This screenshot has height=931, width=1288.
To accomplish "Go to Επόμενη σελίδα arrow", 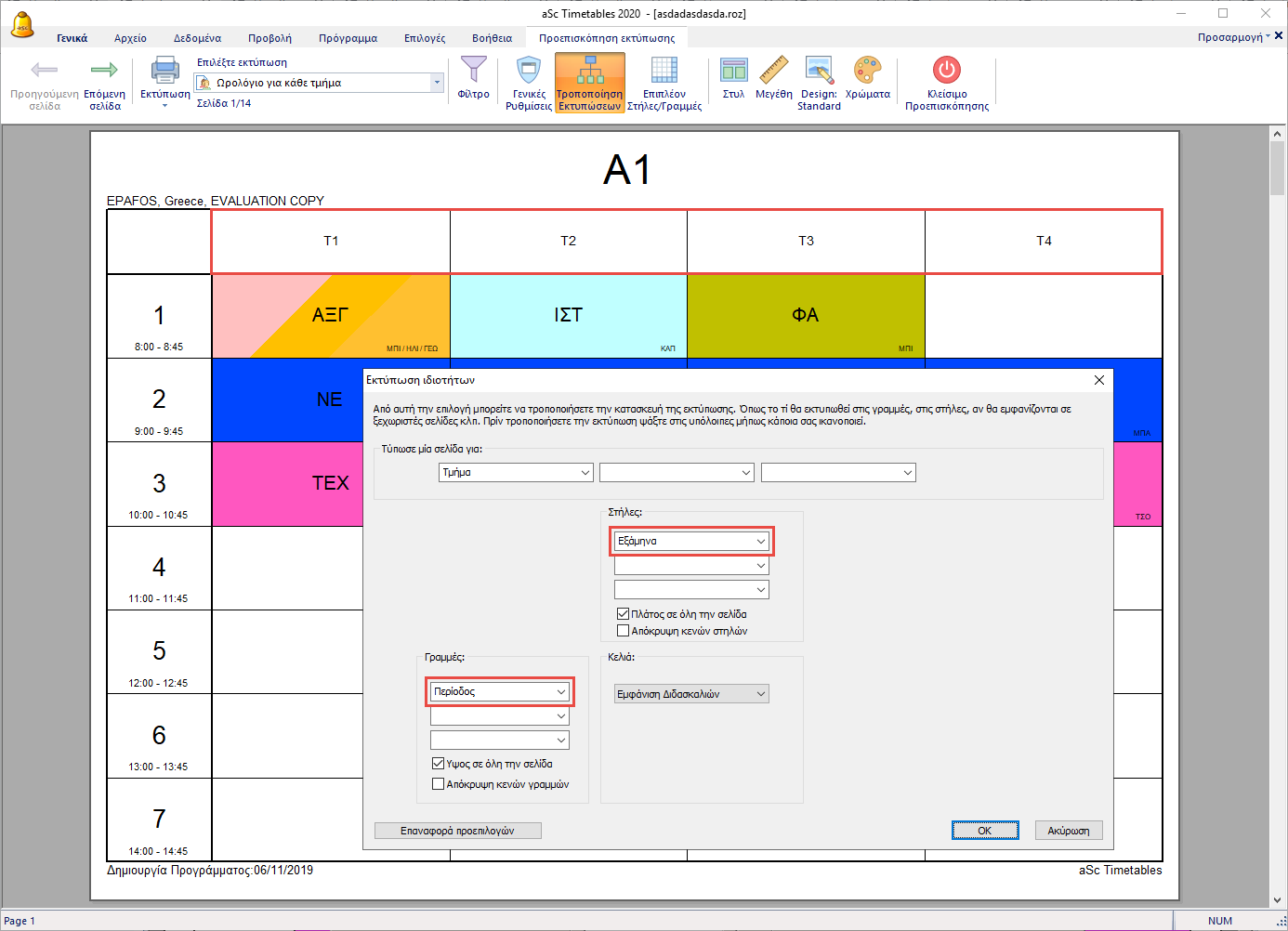I will (104, 72).
